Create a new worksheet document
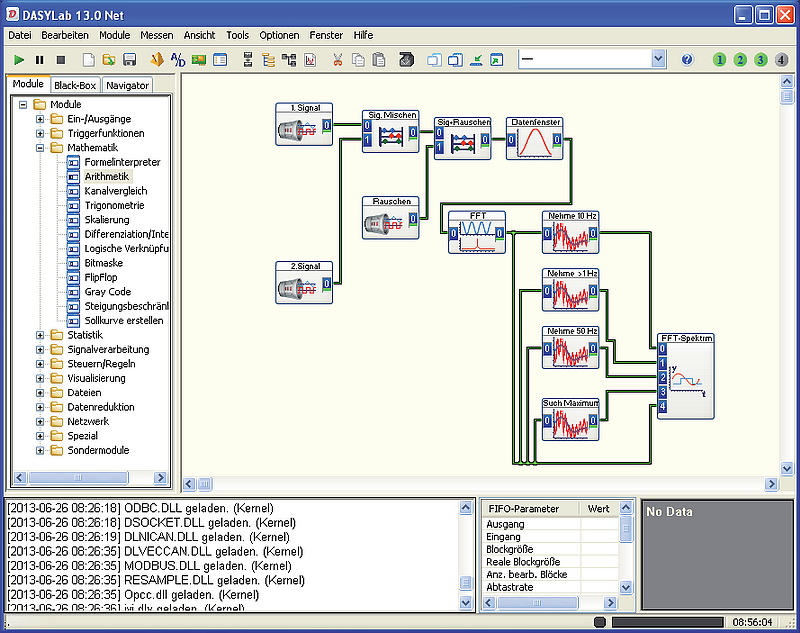Screen dimensions: 800x633 [89, 60]
